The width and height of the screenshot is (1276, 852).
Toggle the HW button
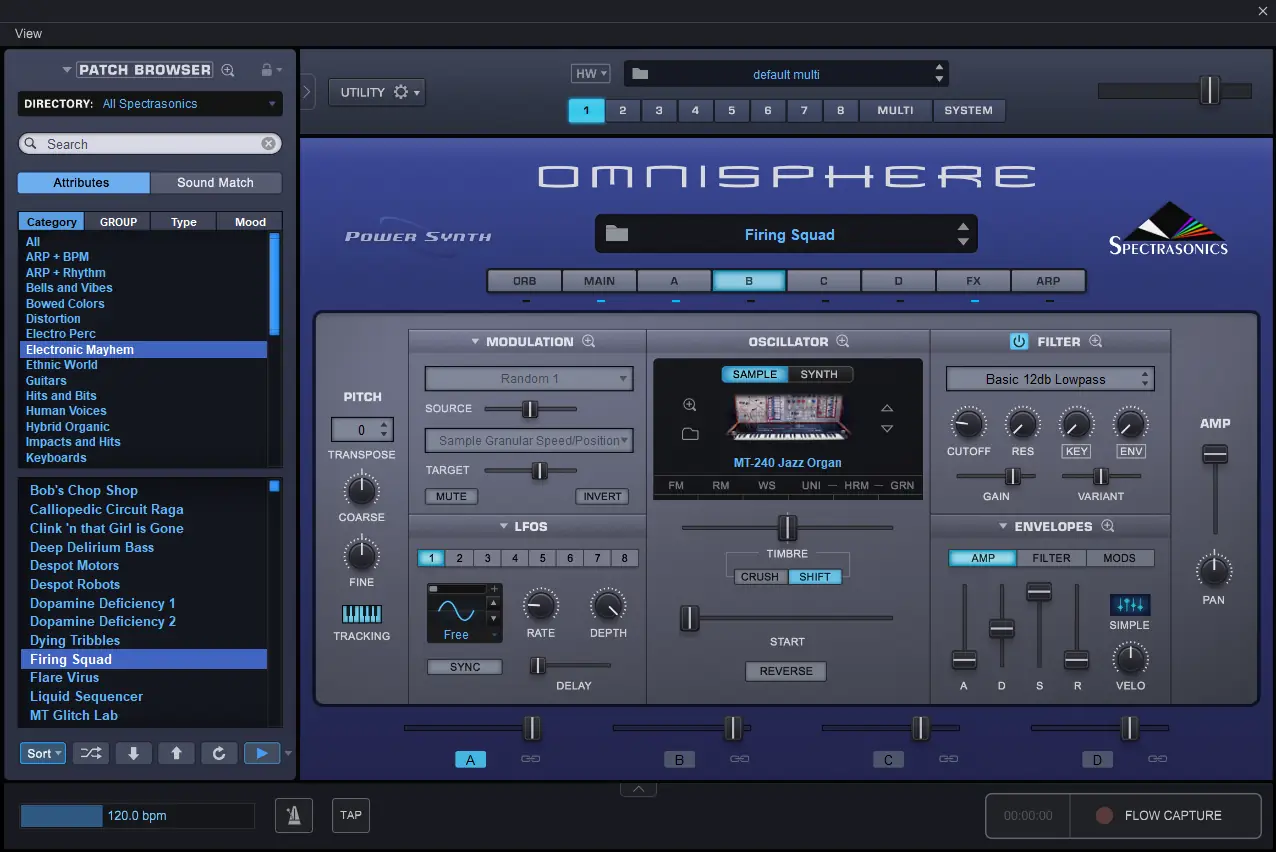point(589,74)
